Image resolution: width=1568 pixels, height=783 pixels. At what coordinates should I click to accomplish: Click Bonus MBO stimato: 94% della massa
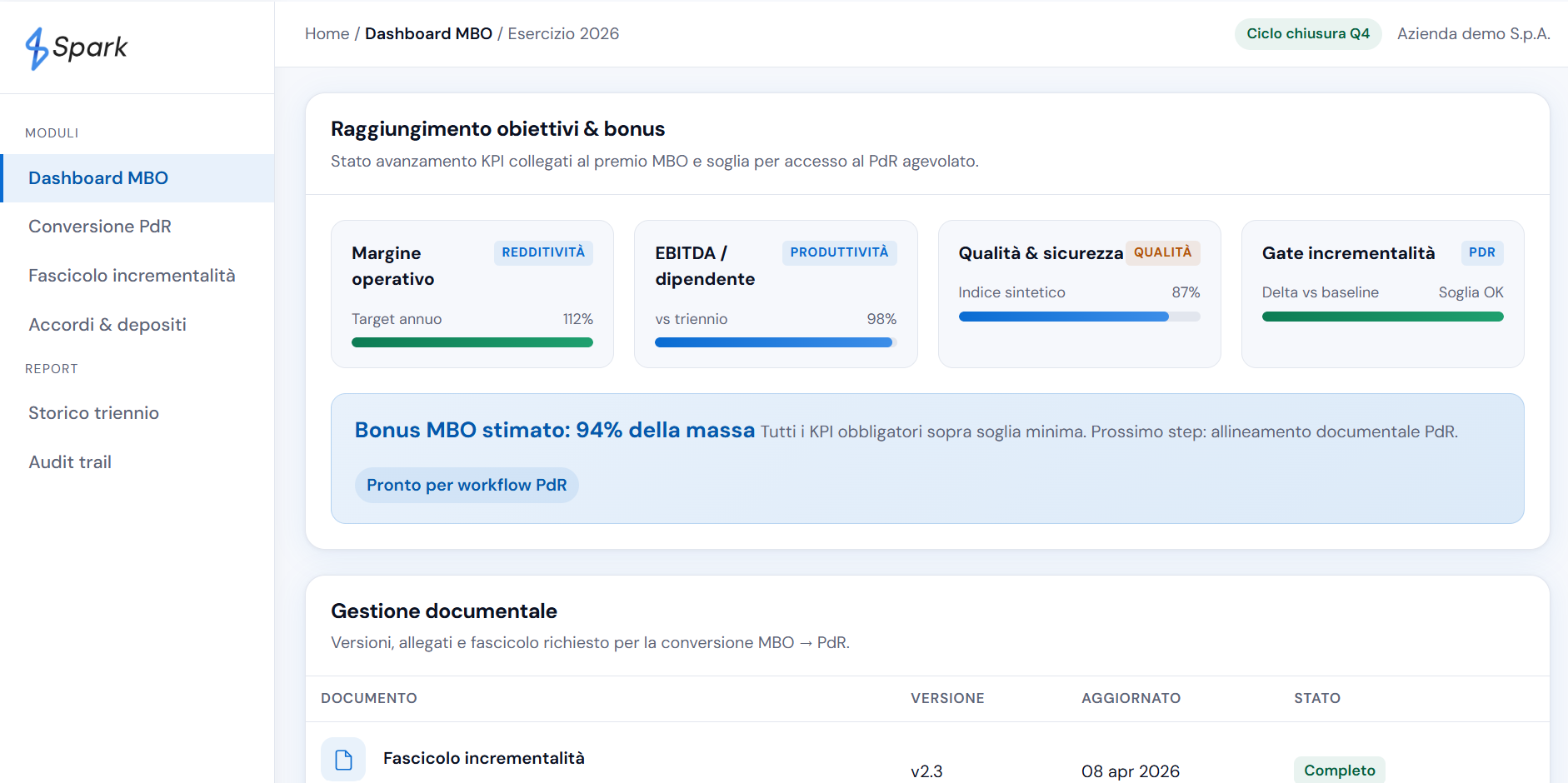point(555,430)
